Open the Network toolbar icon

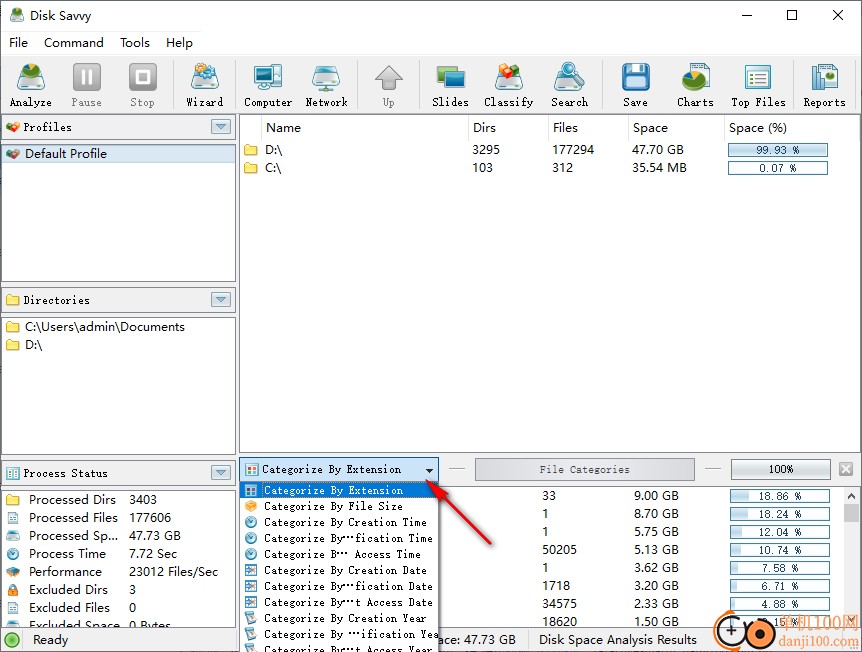point(327,85)
